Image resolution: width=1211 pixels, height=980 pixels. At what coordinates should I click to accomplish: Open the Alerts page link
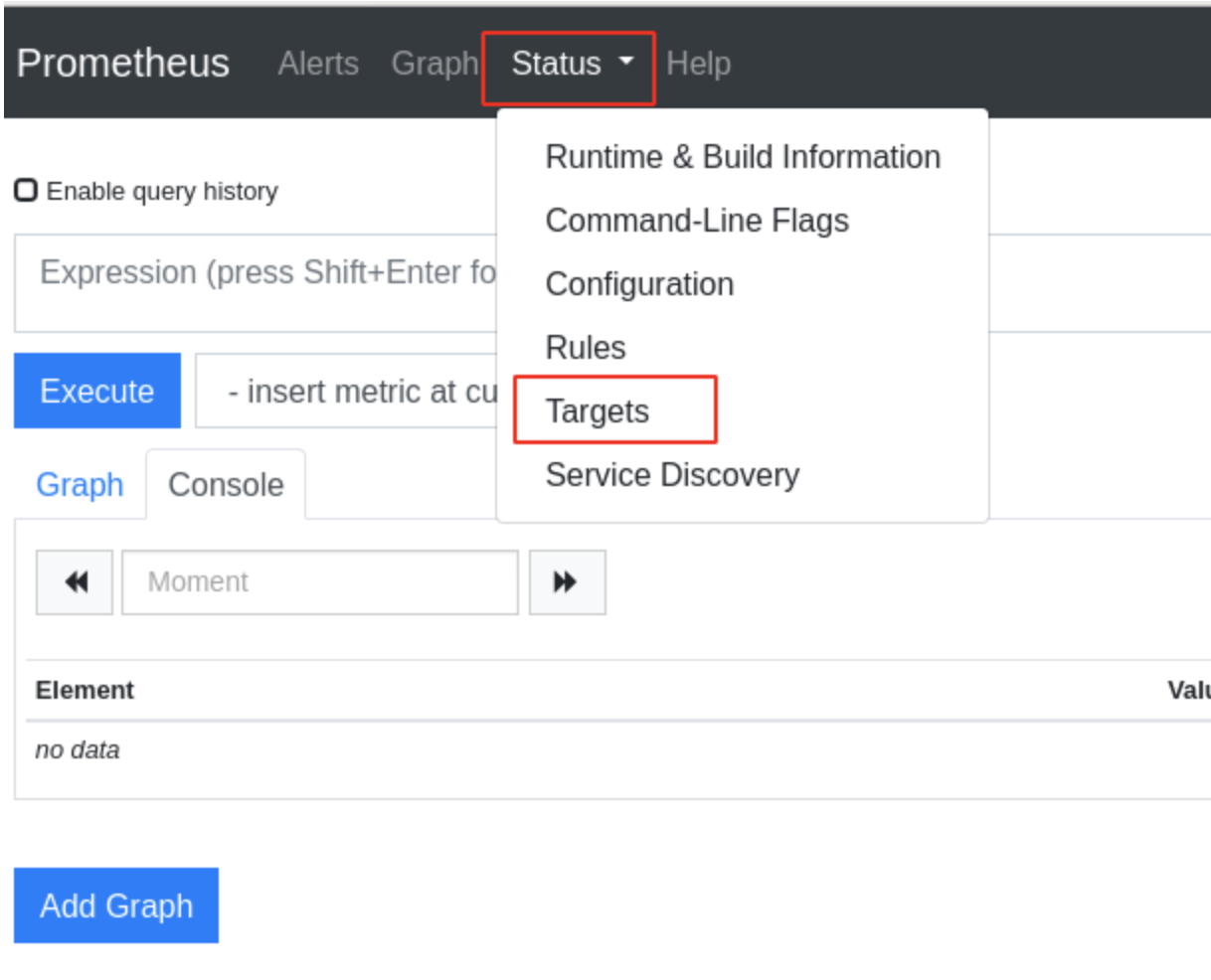[x=318, y=64]
